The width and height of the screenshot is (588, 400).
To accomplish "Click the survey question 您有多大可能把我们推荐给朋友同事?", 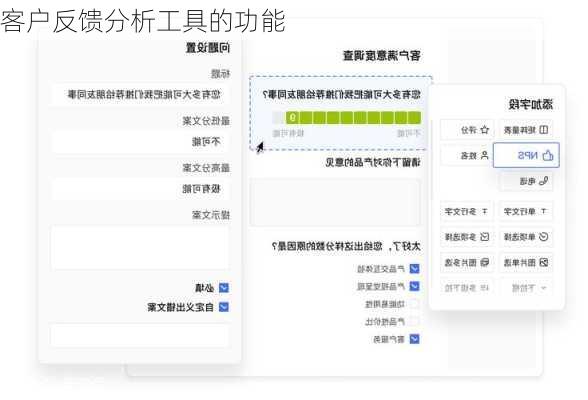I will click(341, 95).
